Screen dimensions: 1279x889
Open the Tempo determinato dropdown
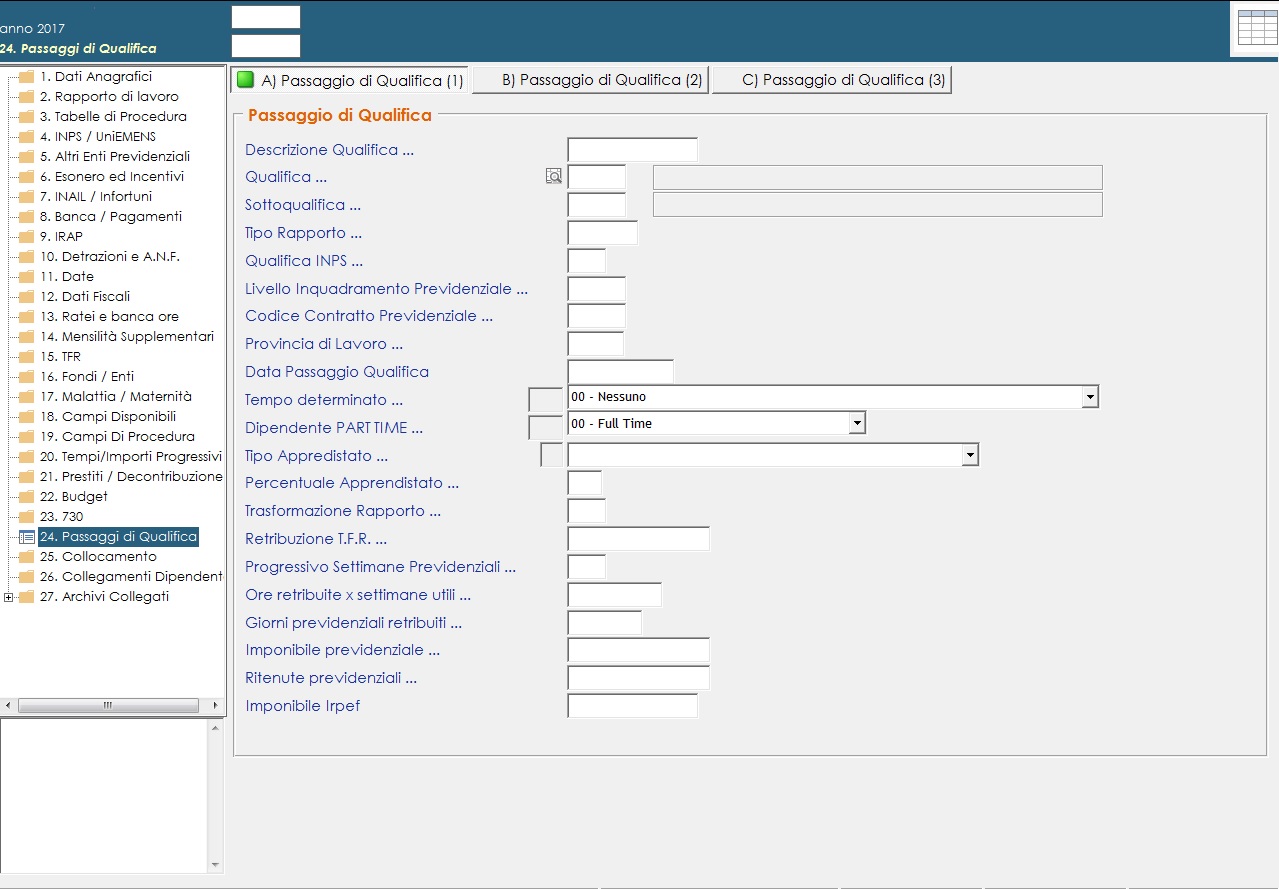pyautogui.click(x=1089, y=397)
